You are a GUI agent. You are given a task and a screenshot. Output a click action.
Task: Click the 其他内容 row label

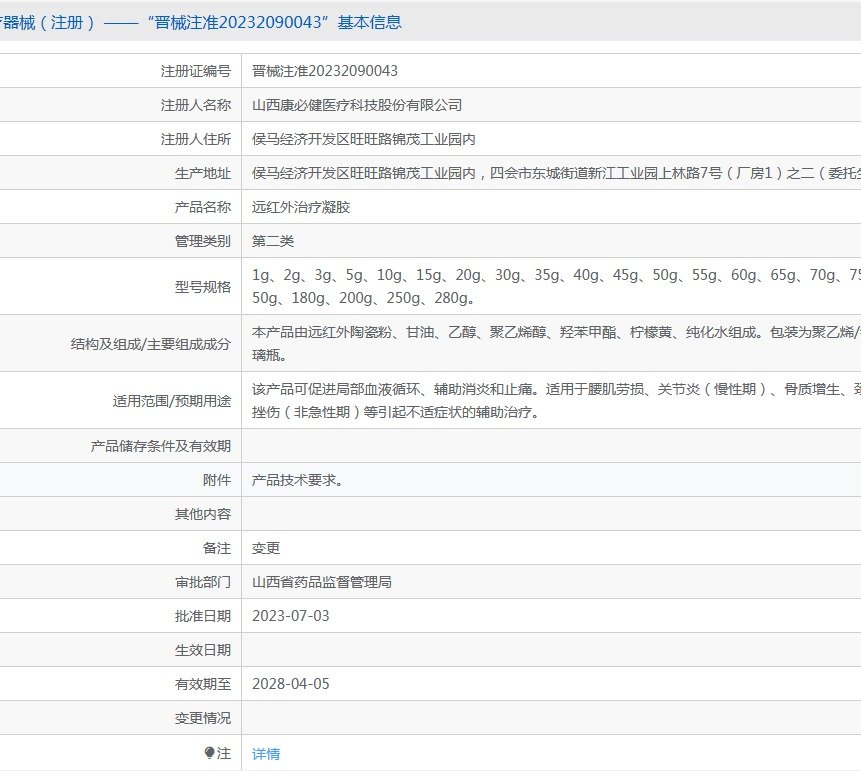pyautogui.click(x=203, y=514)
